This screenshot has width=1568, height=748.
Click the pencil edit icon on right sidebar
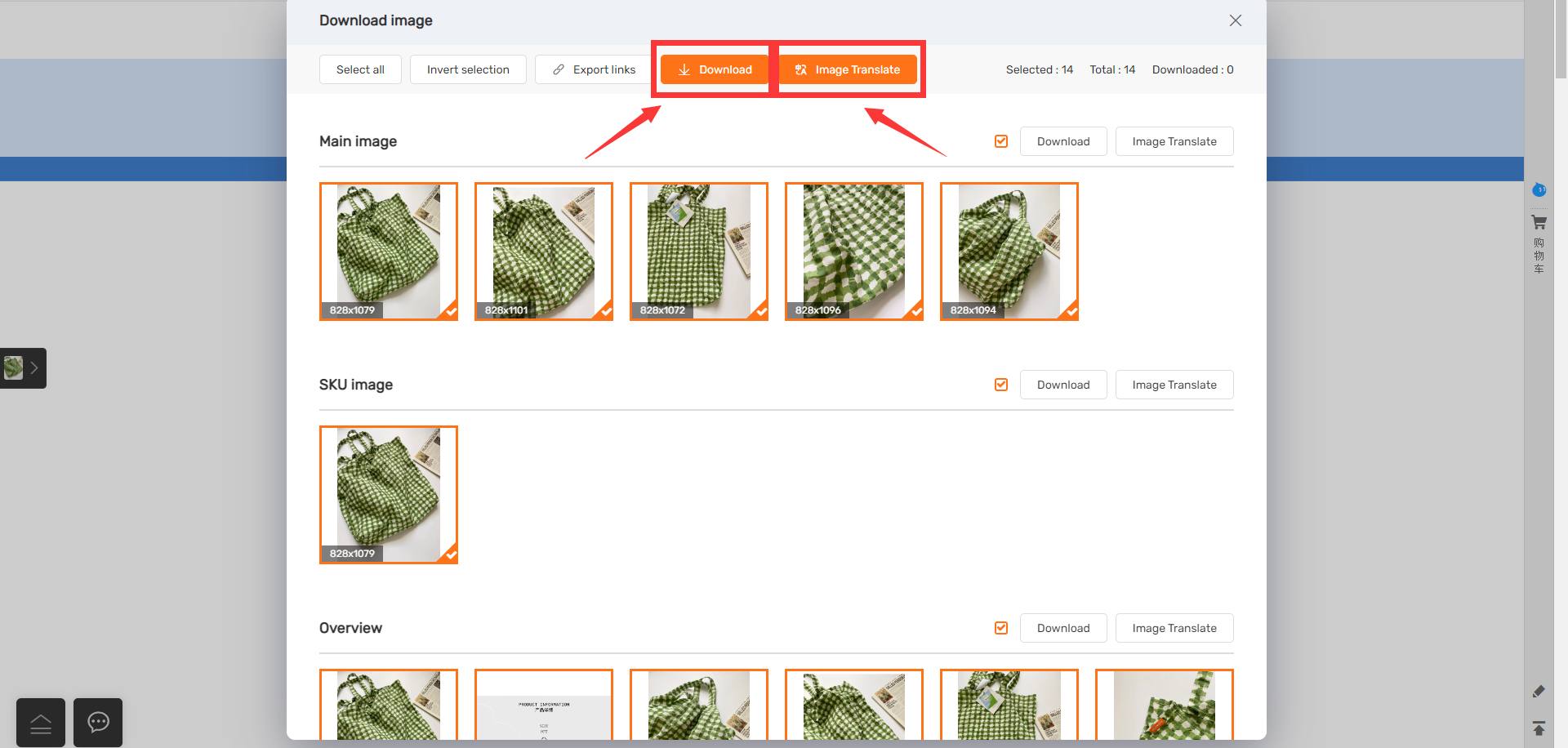pos(1539,692)
